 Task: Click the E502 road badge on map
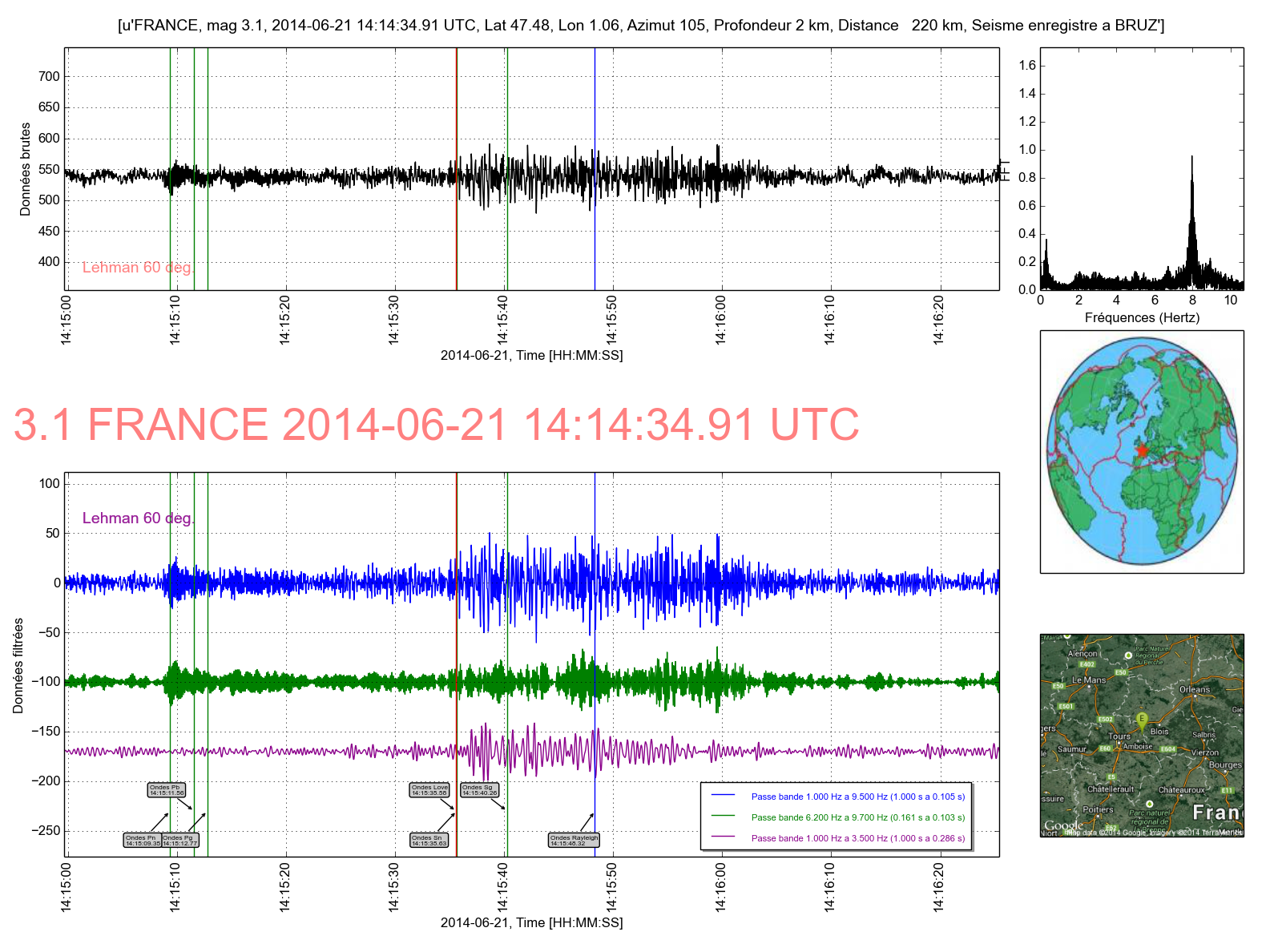coord(1106,719)
